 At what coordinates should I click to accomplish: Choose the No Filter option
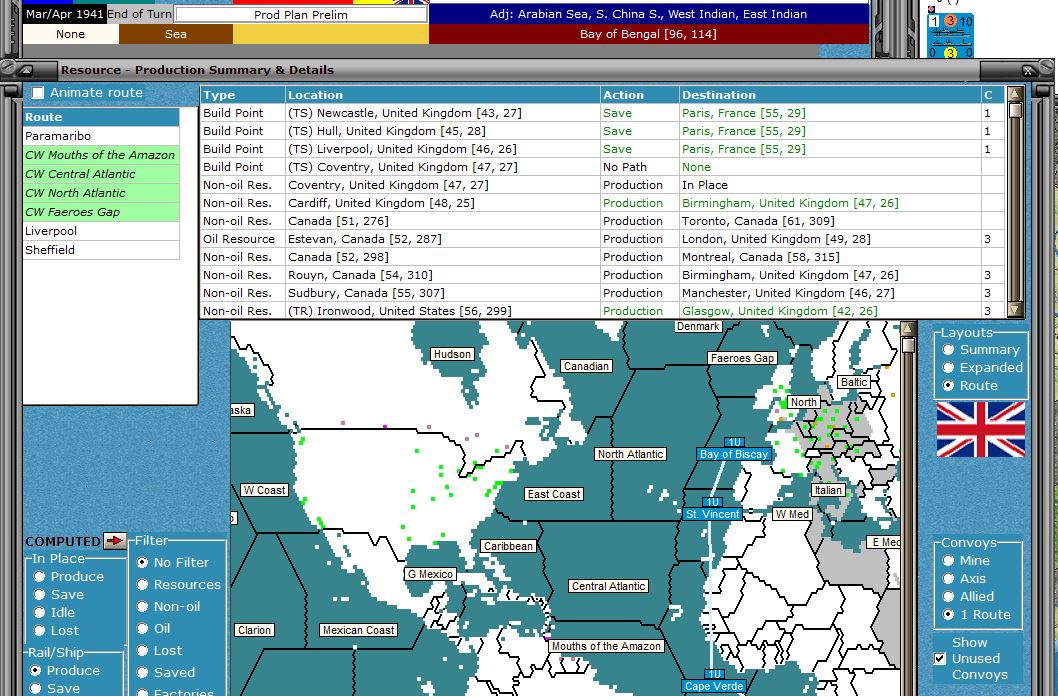(142, 562)
